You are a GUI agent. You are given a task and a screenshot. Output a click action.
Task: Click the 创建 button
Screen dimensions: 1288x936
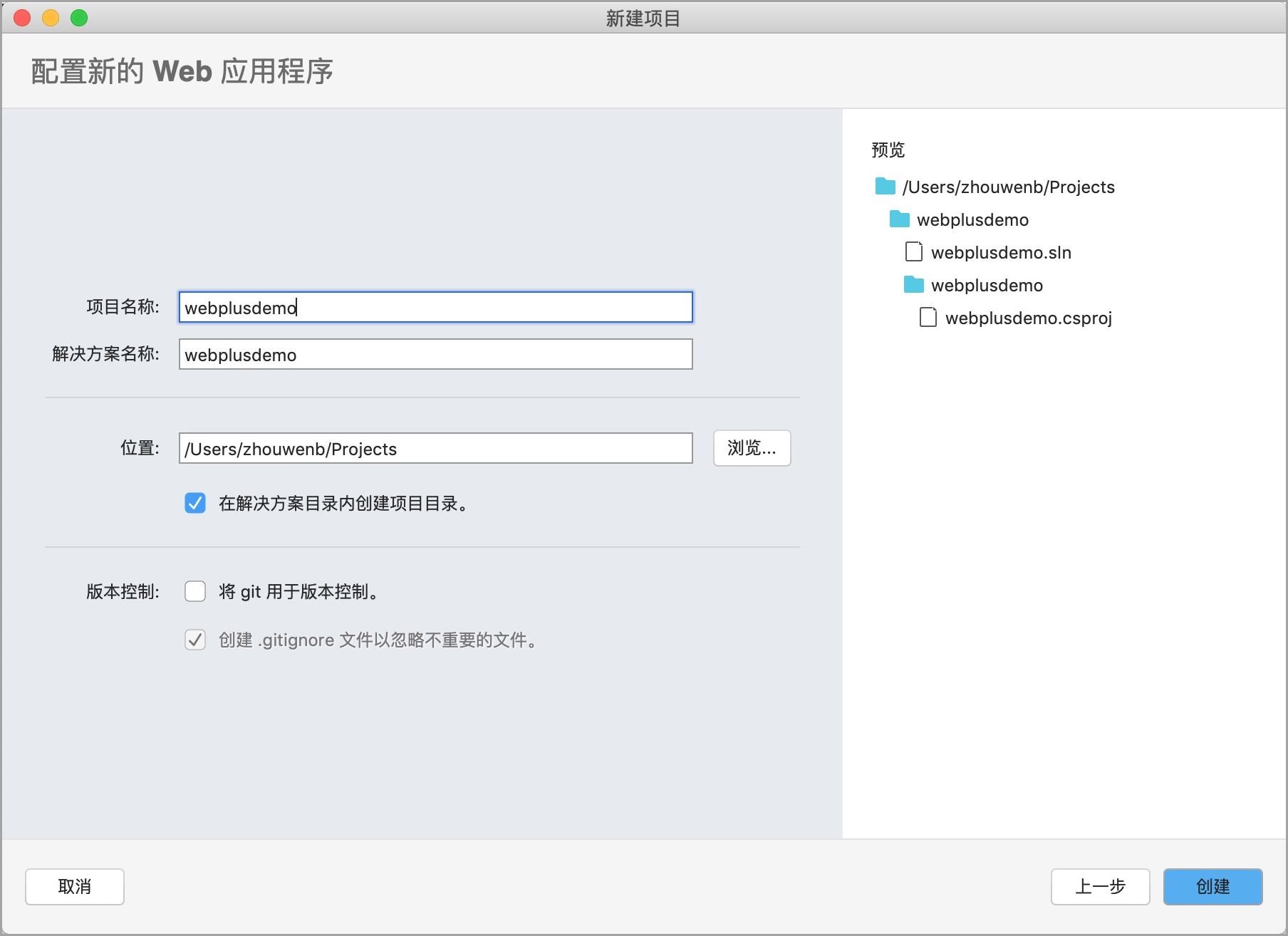tap(1212, 886)
